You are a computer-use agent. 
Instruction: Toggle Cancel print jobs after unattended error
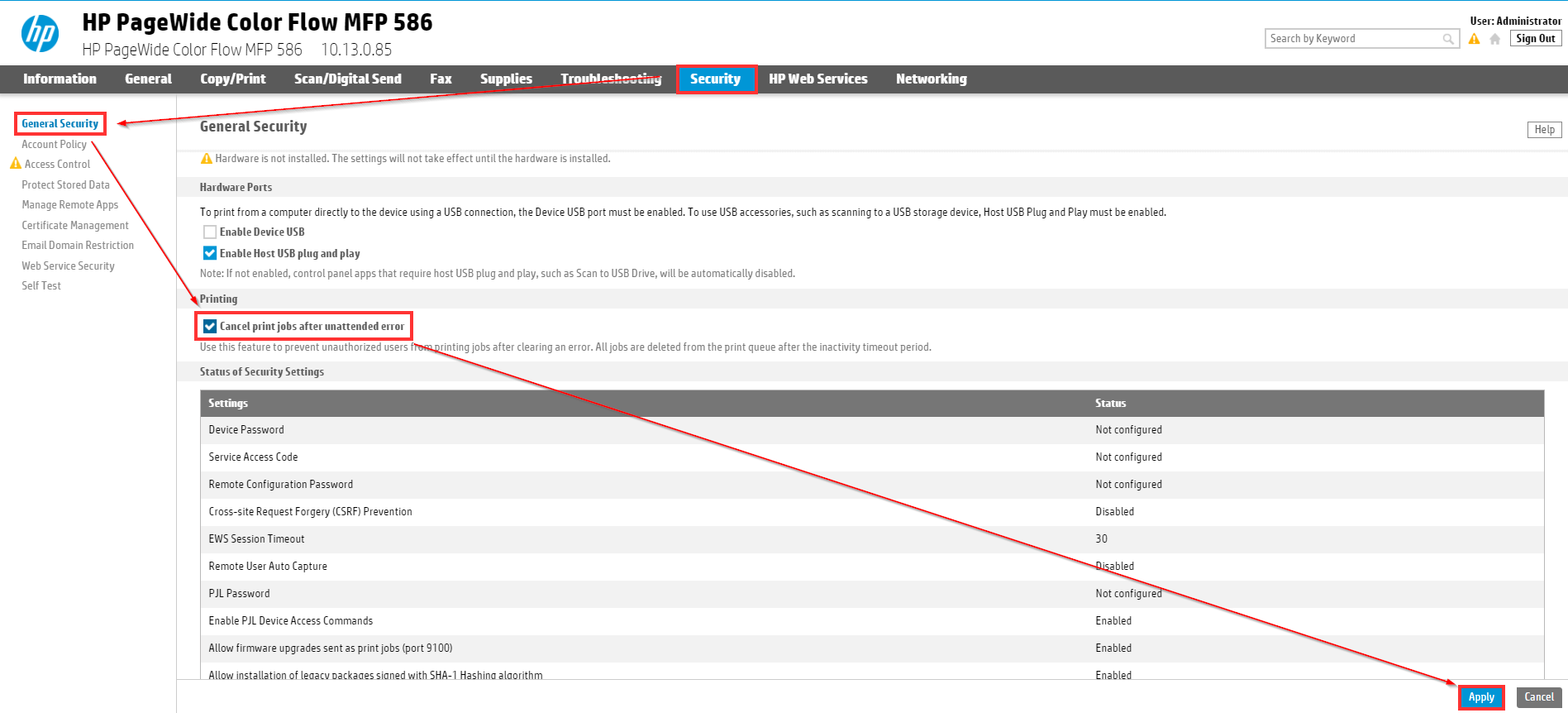point(210,327)
